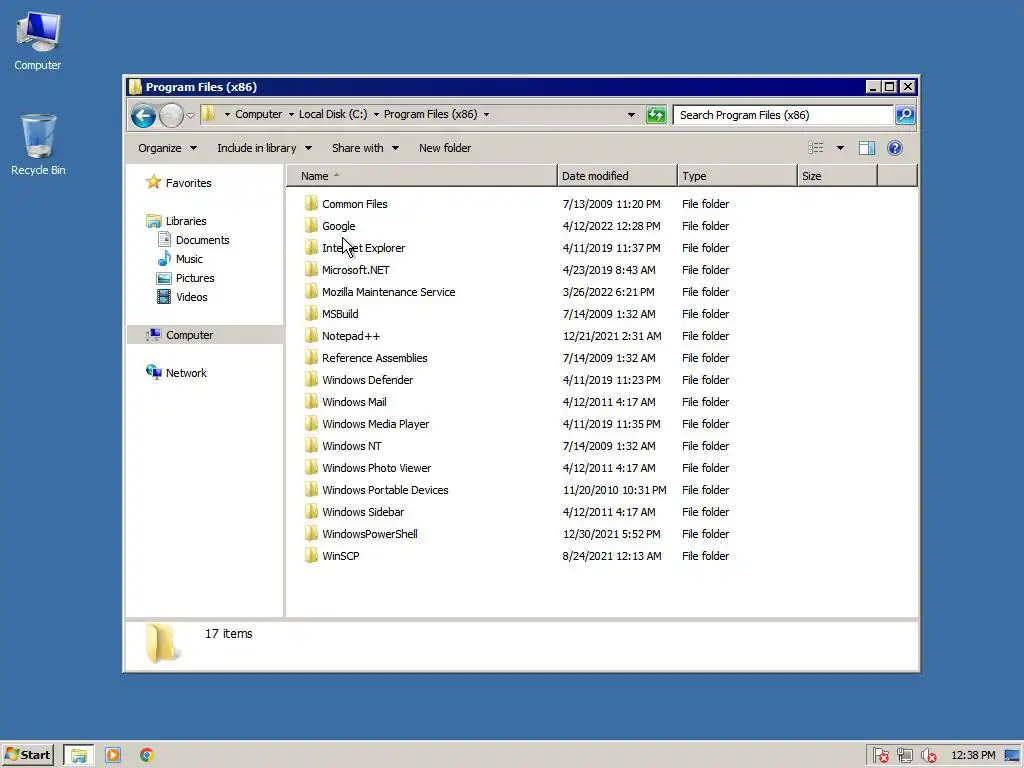Select Windows Mail folder icon
The height and width of the screenshot is (768, 1024).
[311, 402]
